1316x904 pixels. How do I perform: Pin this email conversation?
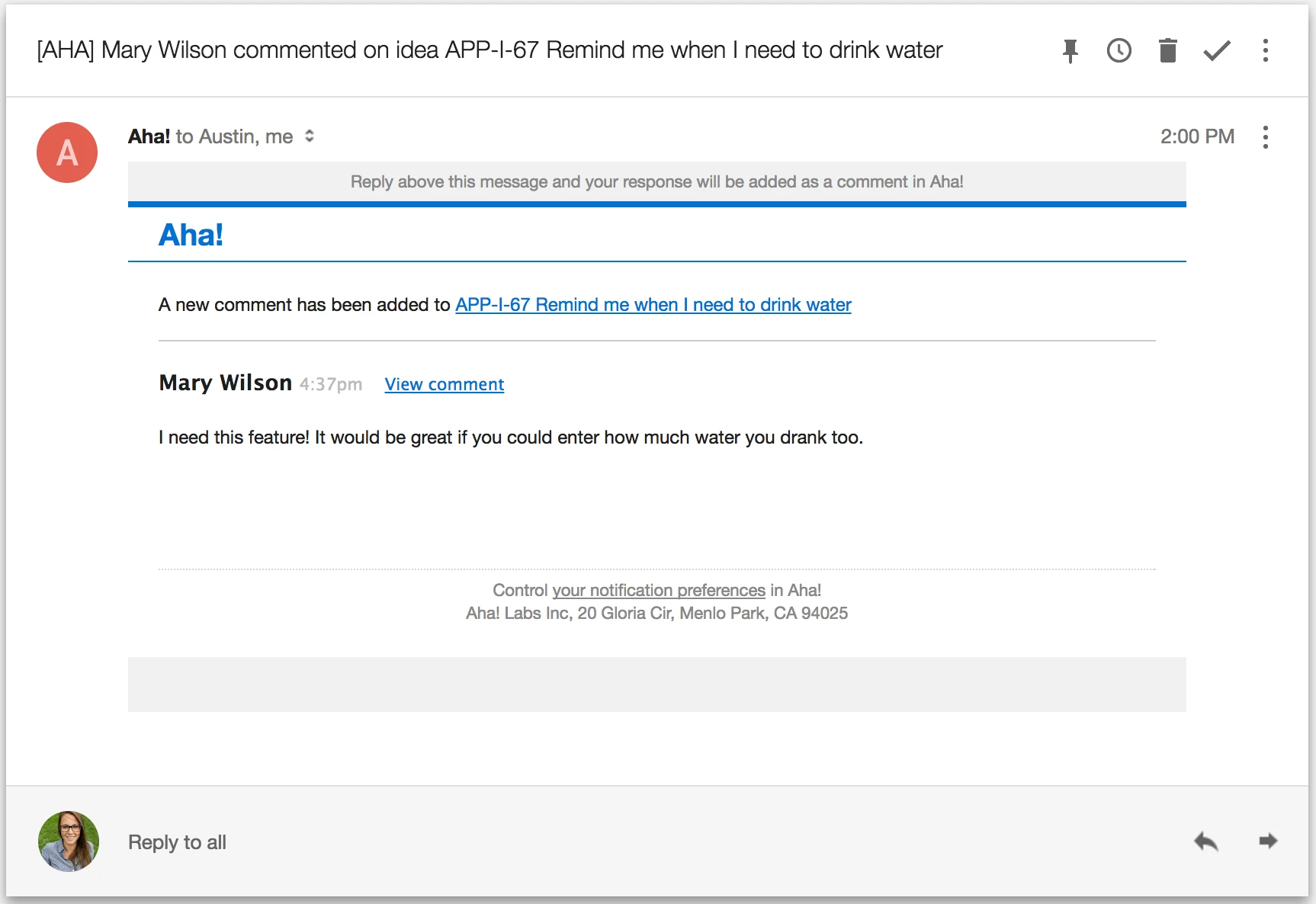tap(1070, 51)
